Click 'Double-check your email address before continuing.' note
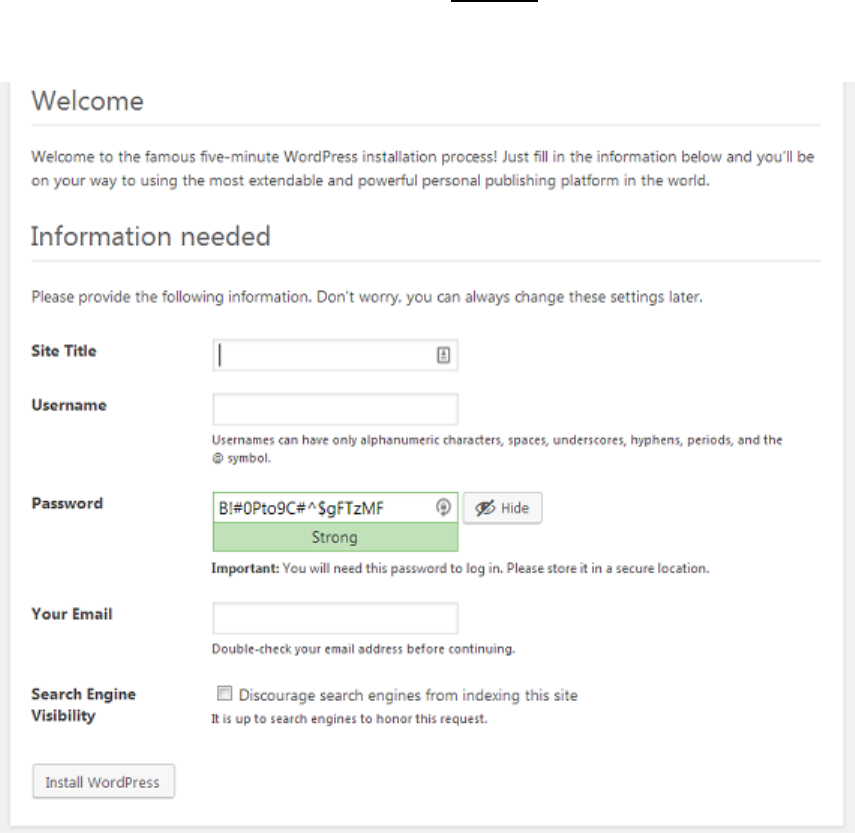Image resolution: width=855 pixels, height=833 pixels. pyautogui.click(x=363, y=649)
